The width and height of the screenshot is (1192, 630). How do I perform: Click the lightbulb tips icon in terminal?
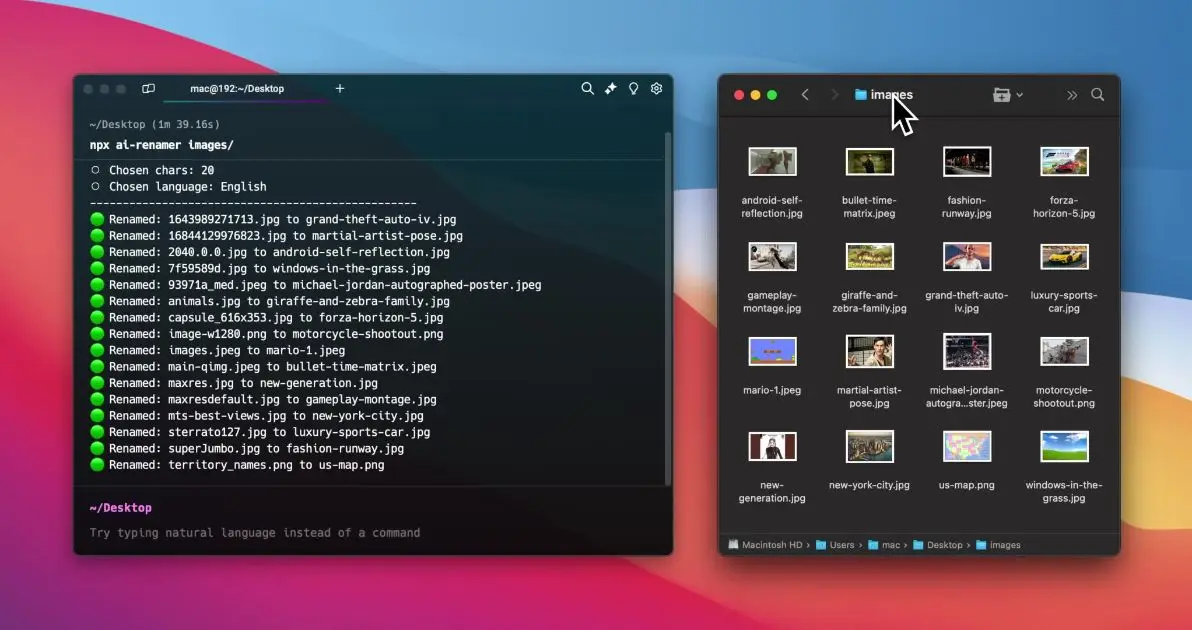[x=634, y=88]
